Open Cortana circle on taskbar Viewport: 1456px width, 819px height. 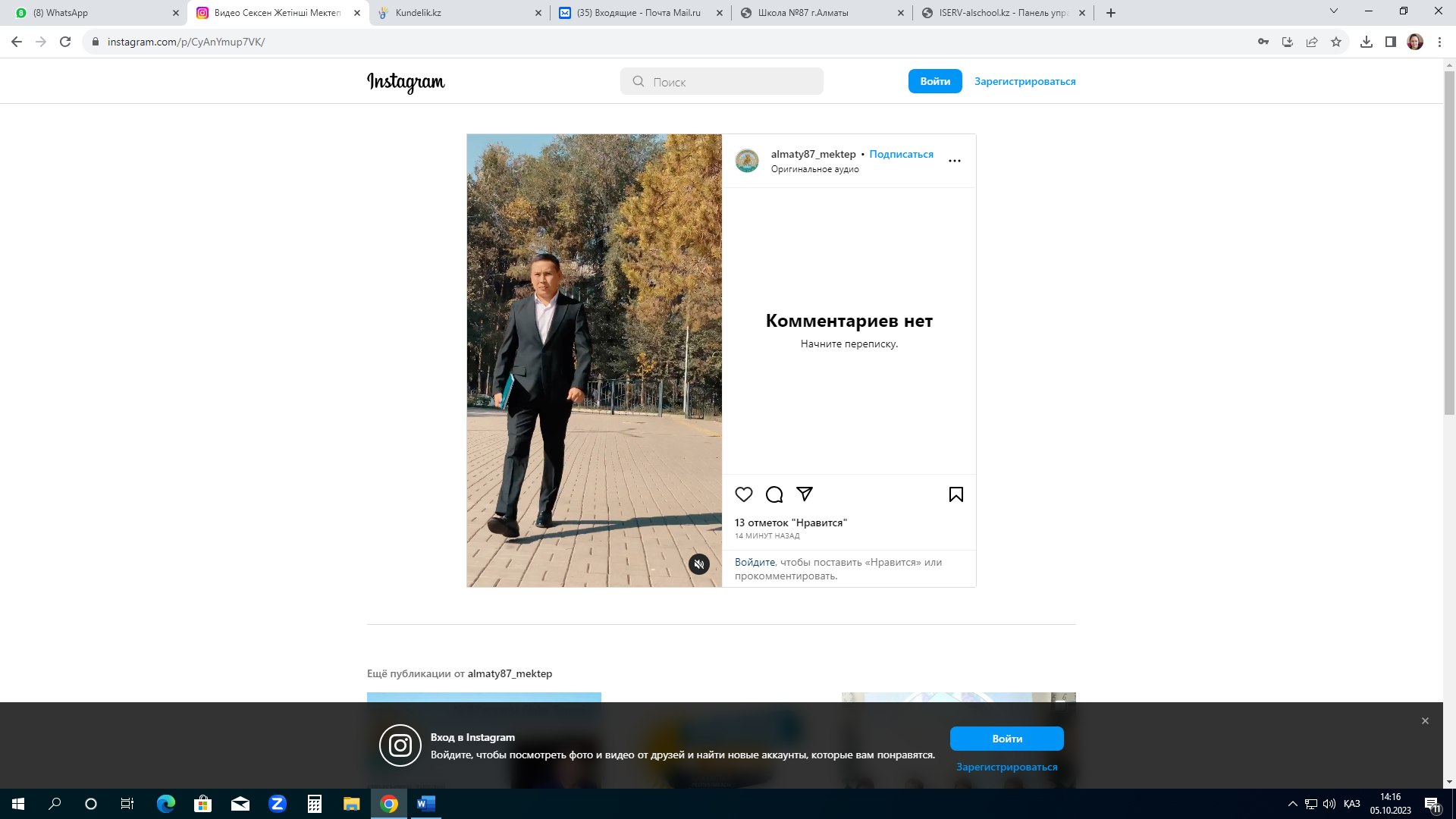click(91, 804)
